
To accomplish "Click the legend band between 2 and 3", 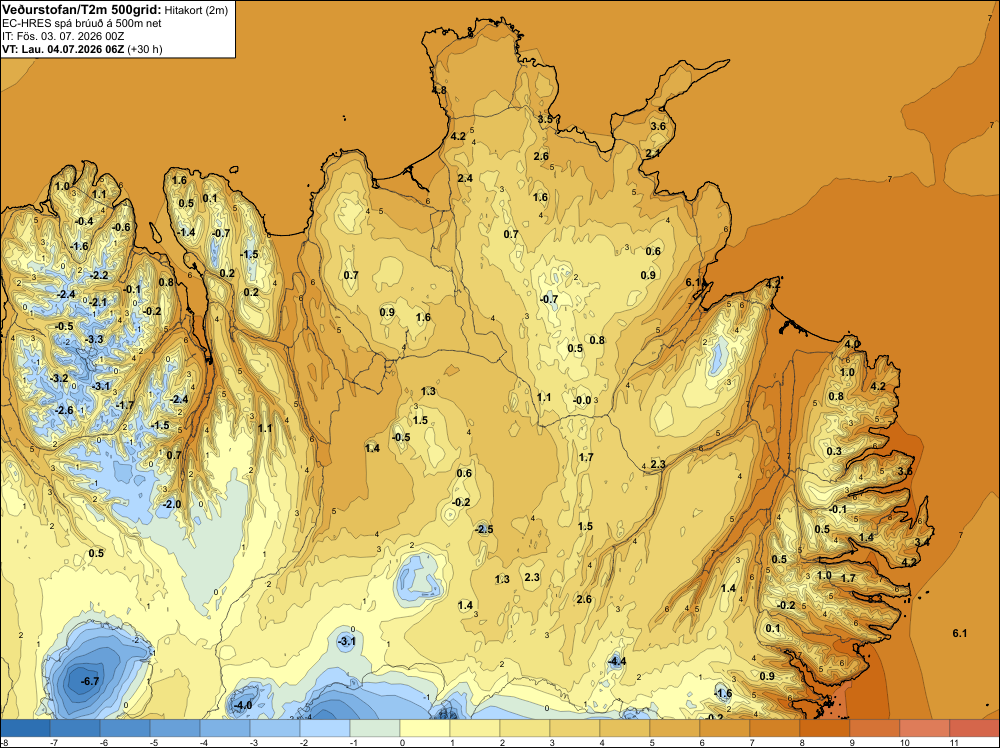I will 525,728.
